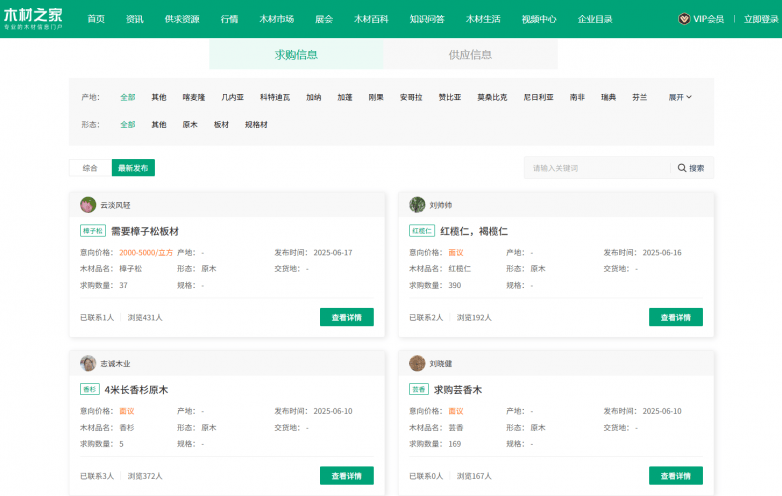This screenshot has width=782, height=496.
Task: Click the VIP会员 badge icon
Action: [684, 19]
